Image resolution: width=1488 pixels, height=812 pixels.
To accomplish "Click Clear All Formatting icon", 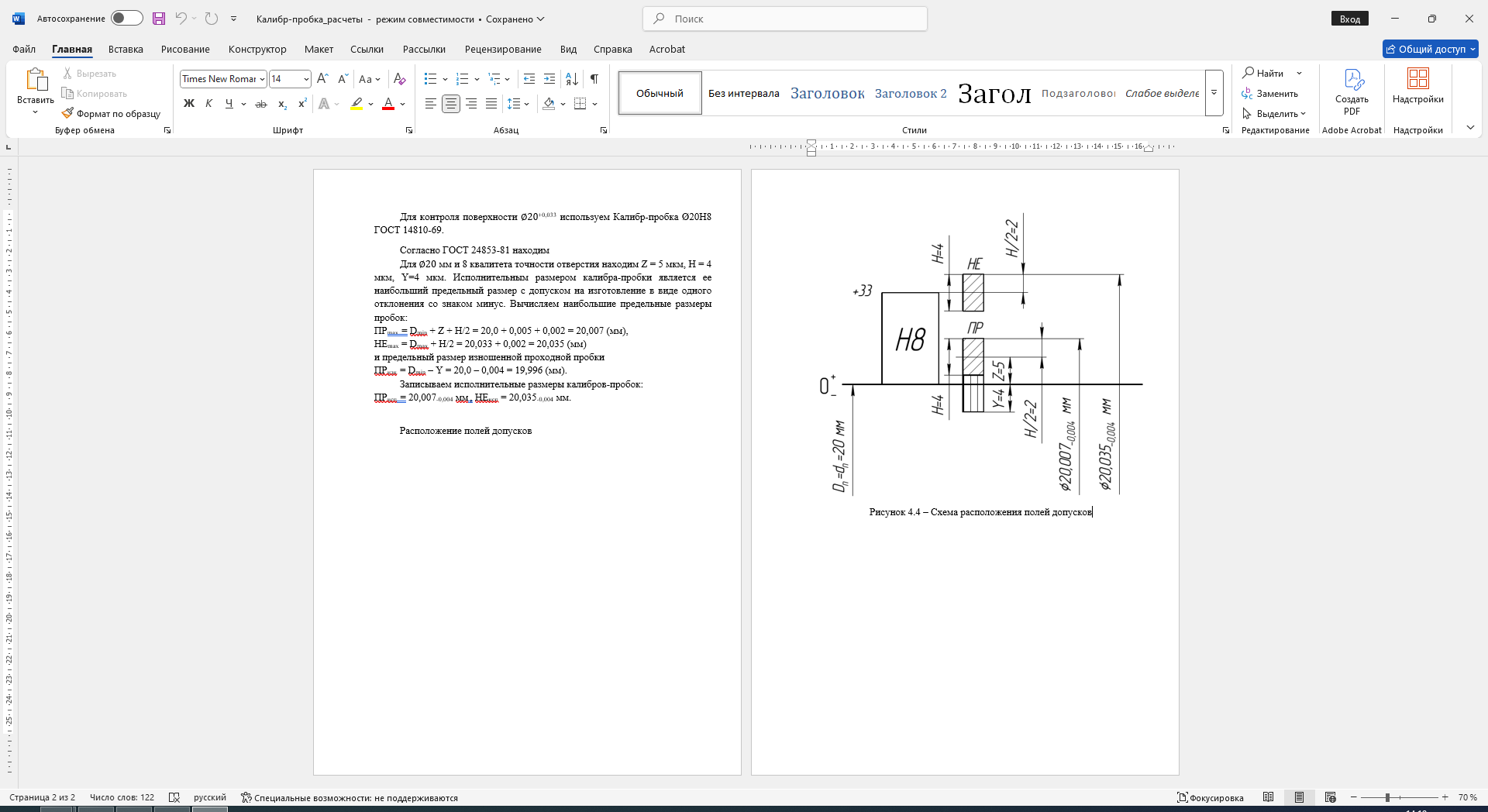I will [400, 78].
